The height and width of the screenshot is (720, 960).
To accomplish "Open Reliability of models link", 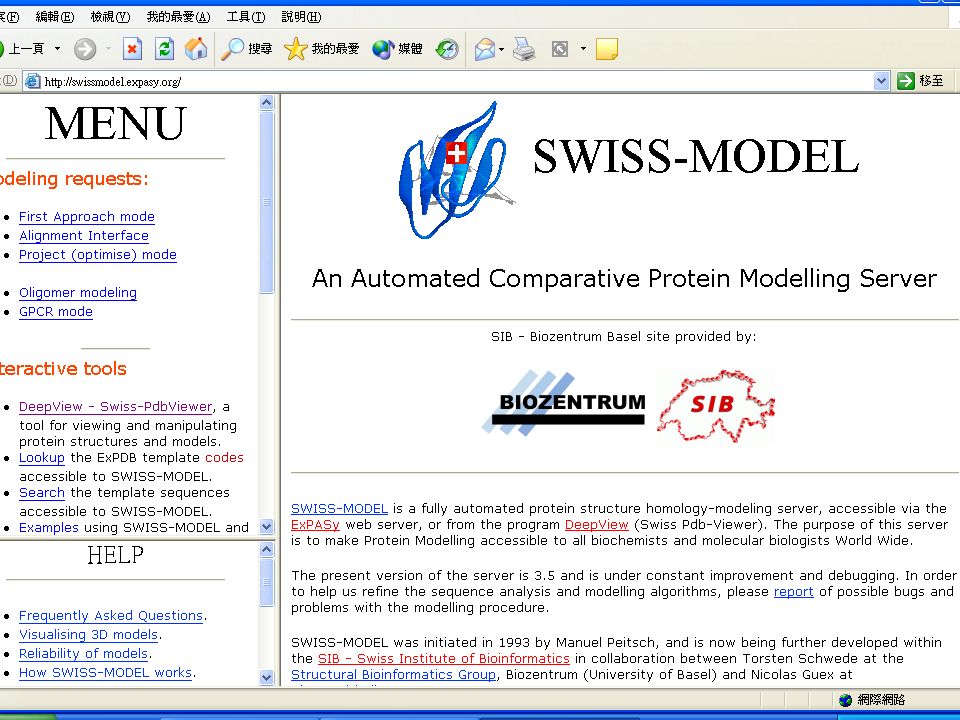I will pyautogui.click(x=83, y=653).
